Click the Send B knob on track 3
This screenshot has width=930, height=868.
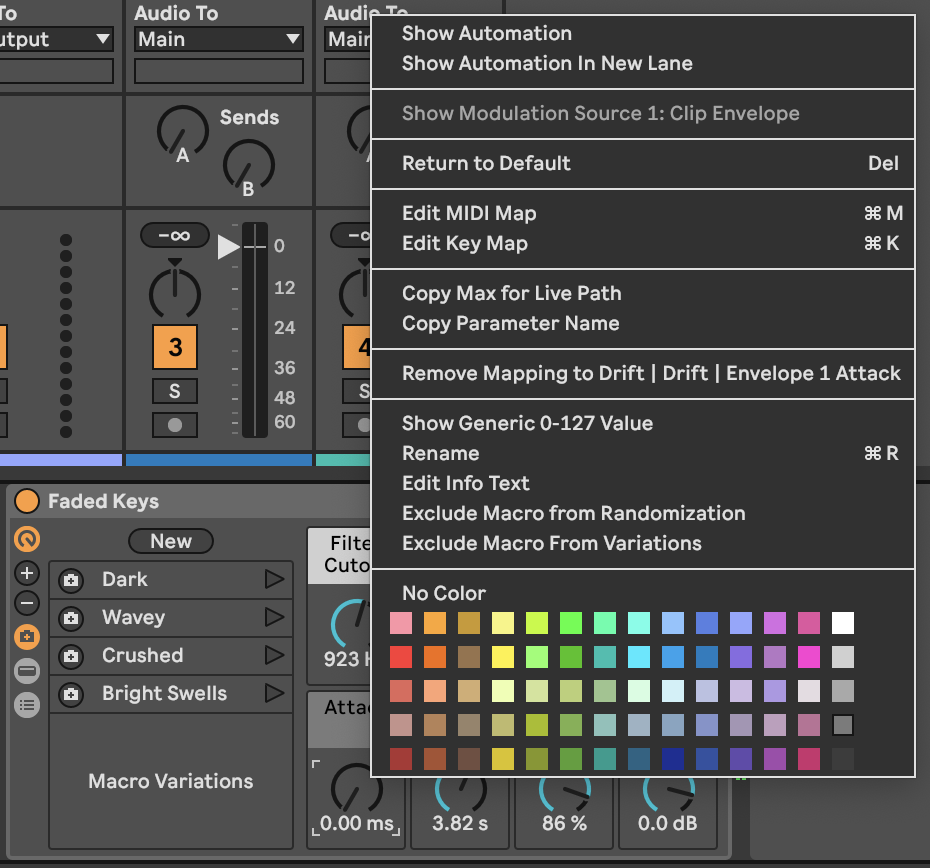[249, 166]
